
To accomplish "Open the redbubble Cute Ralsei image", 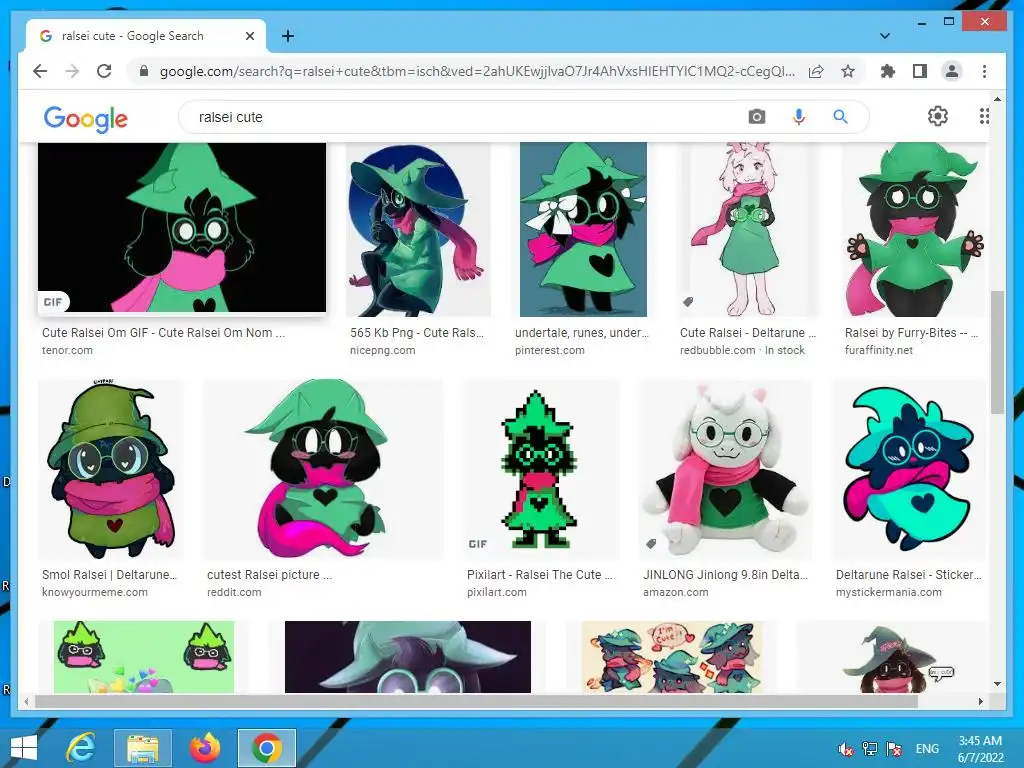I will click(748, 229).
